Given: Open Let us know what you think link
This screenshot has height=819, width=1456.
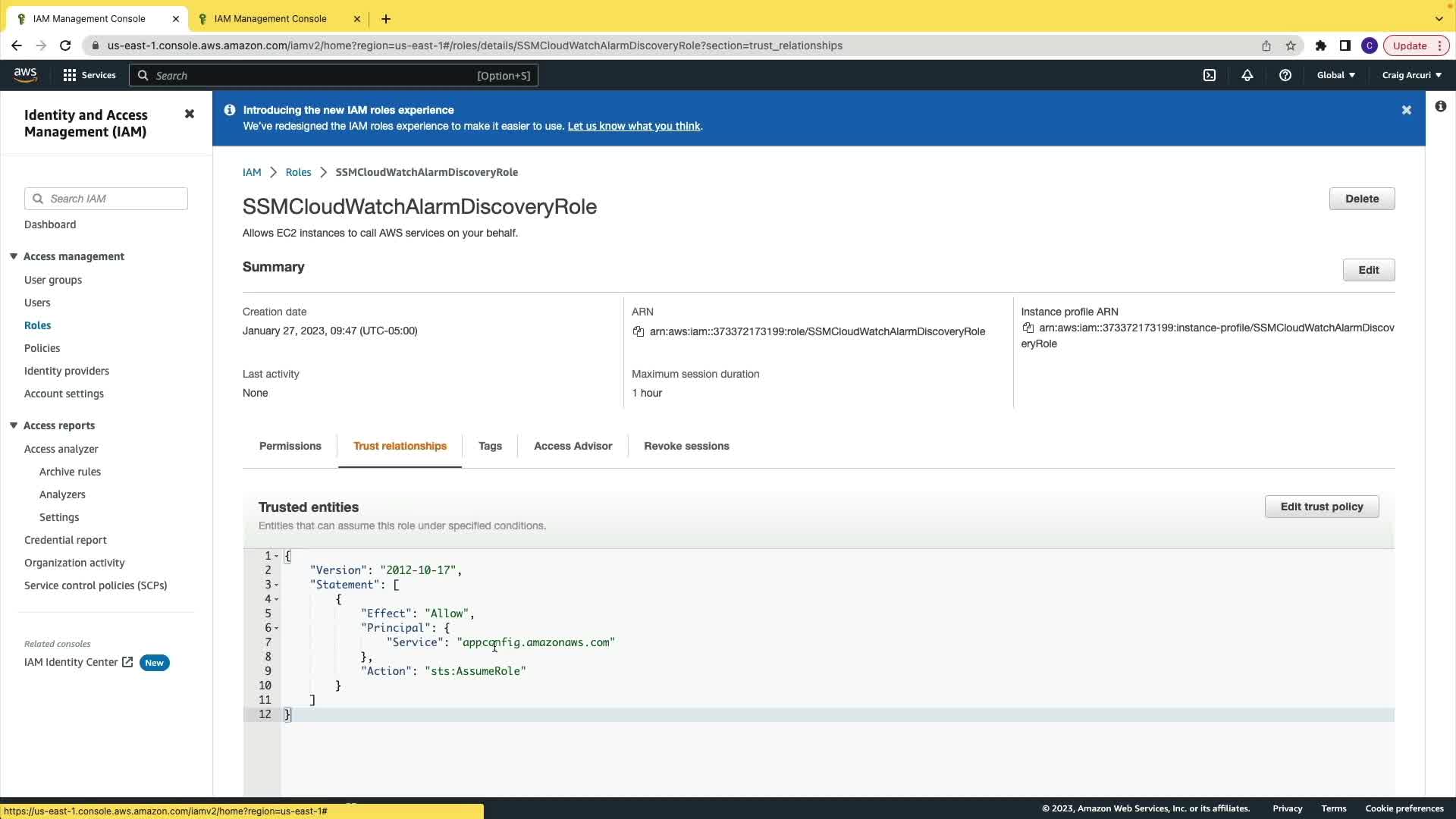Looking at the screenshot, I should point(633,126).
